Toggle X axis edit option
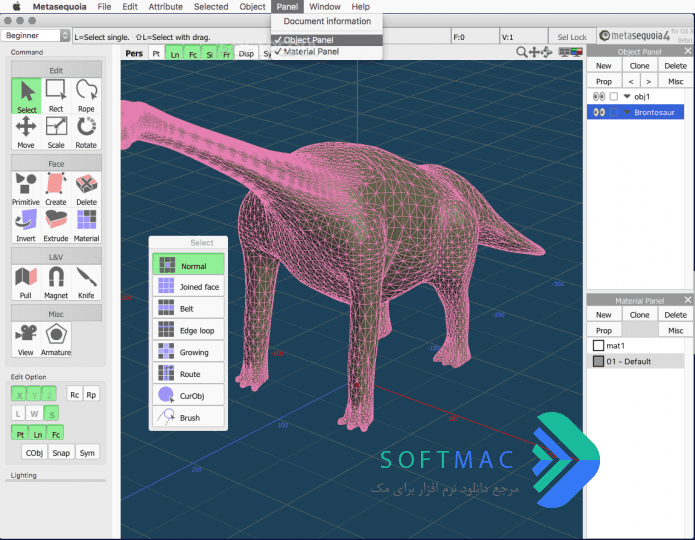695x540 pixels. (20, 394)
